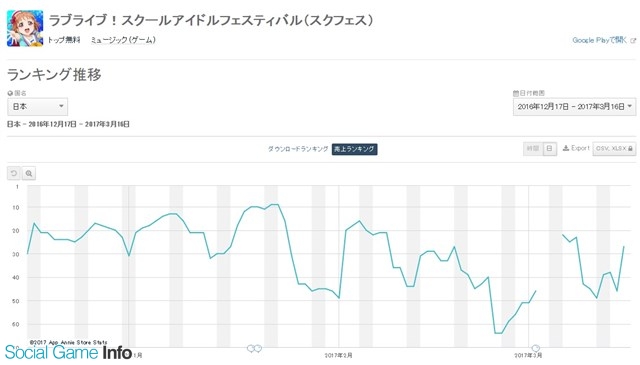Toggle daily (日) chart granularity
Image resolution: width=640 pixels, height=365 pixels.
pyautogui.click(x=549, y=149)
